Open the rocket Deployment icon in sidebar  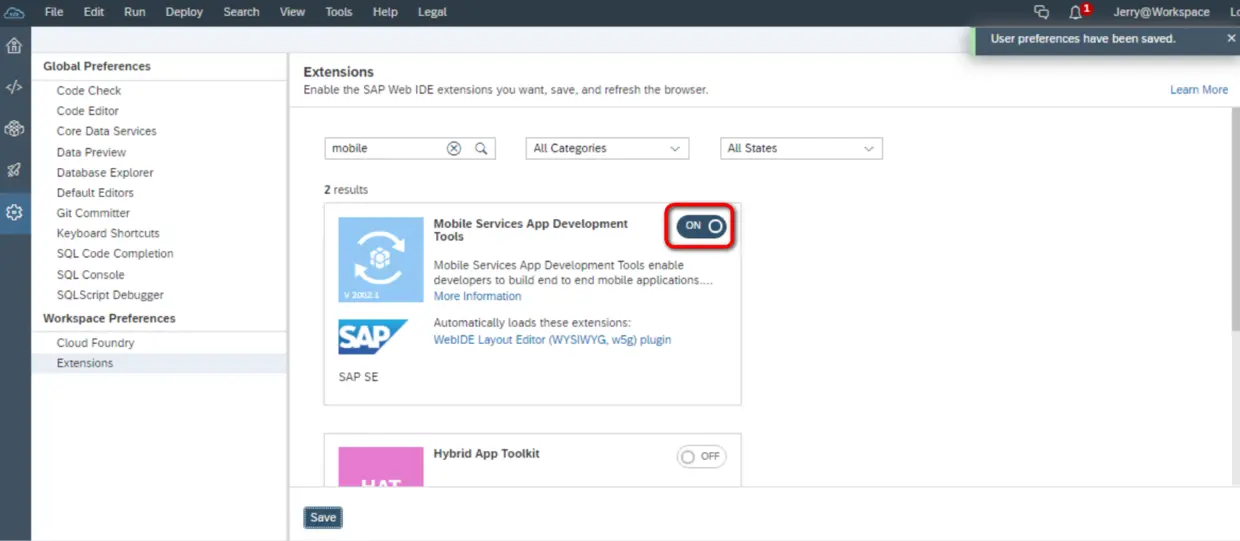point(14,170)
